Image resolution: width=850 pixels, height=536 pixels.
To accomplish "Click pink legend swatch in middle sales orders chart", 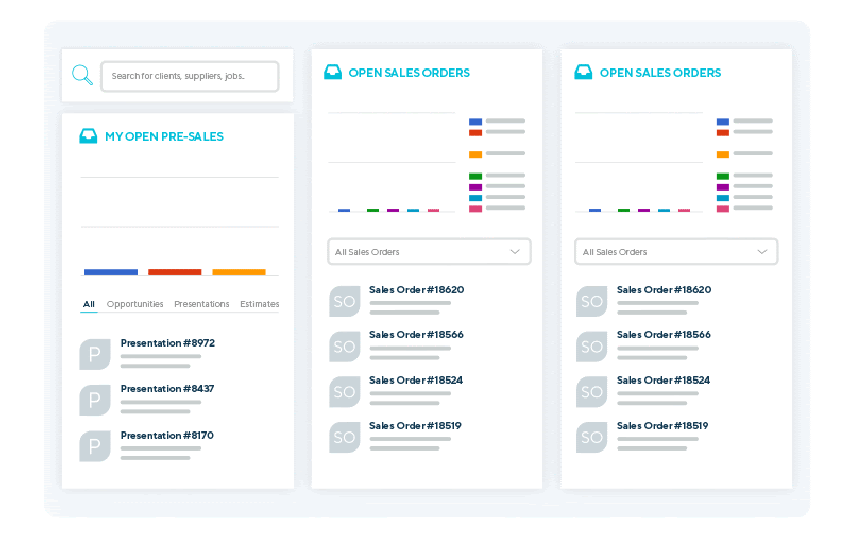I will click(475, 209).
